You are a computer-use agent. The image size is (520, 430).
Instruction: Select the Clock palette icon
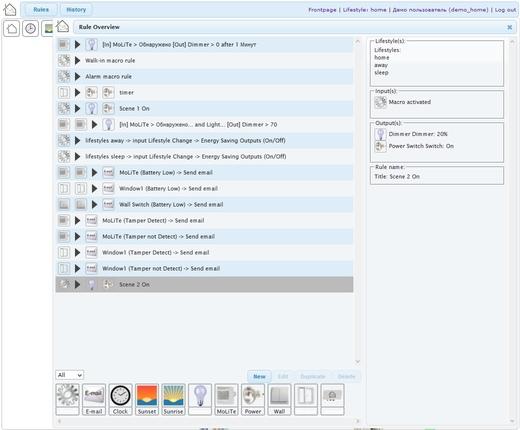pos(120,395)
